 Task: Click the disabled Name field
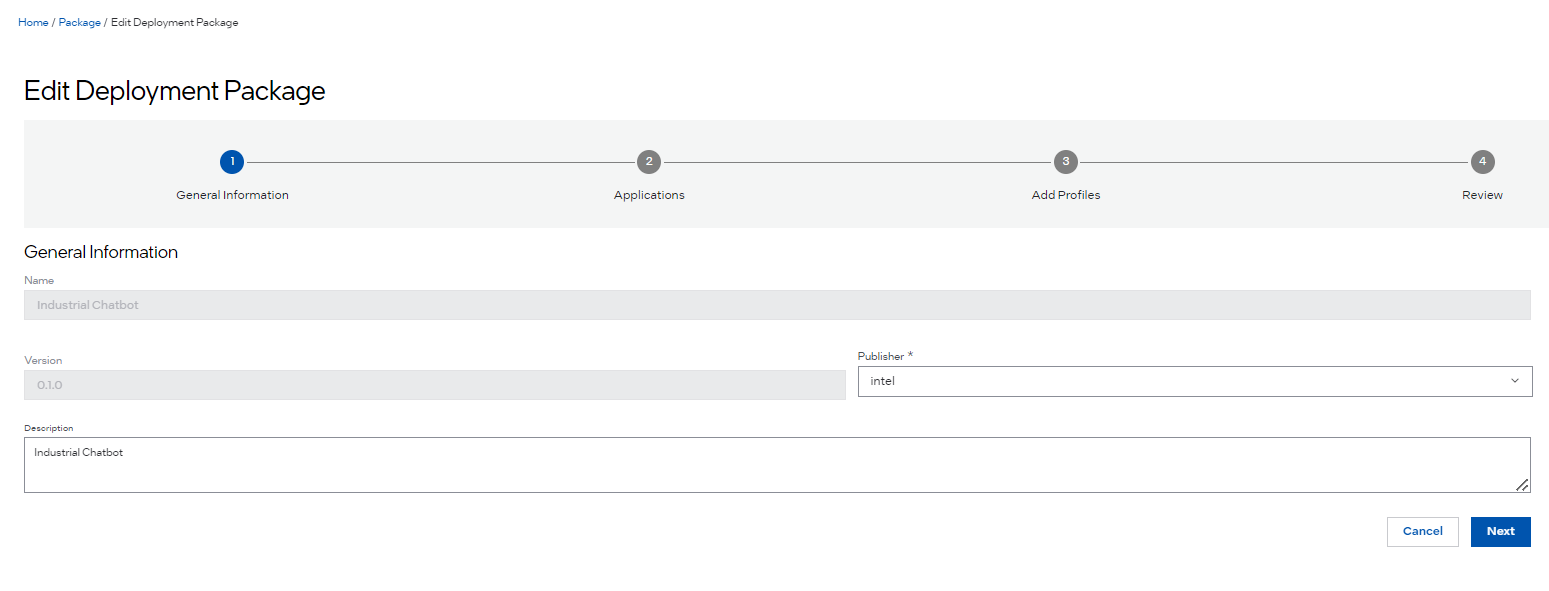click(x=776, y=305)
